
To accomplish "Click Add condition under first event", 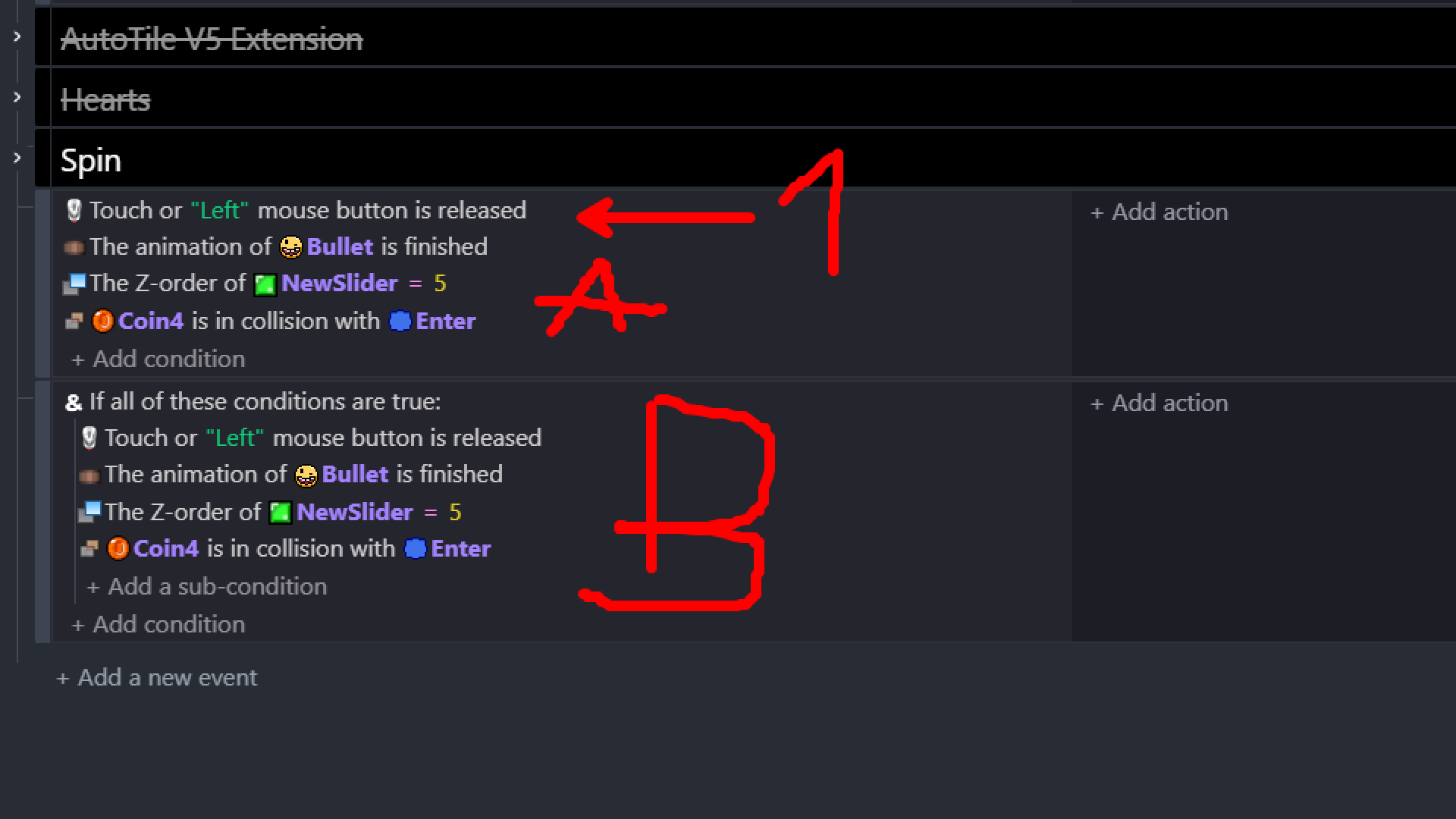I will [158, 359].
